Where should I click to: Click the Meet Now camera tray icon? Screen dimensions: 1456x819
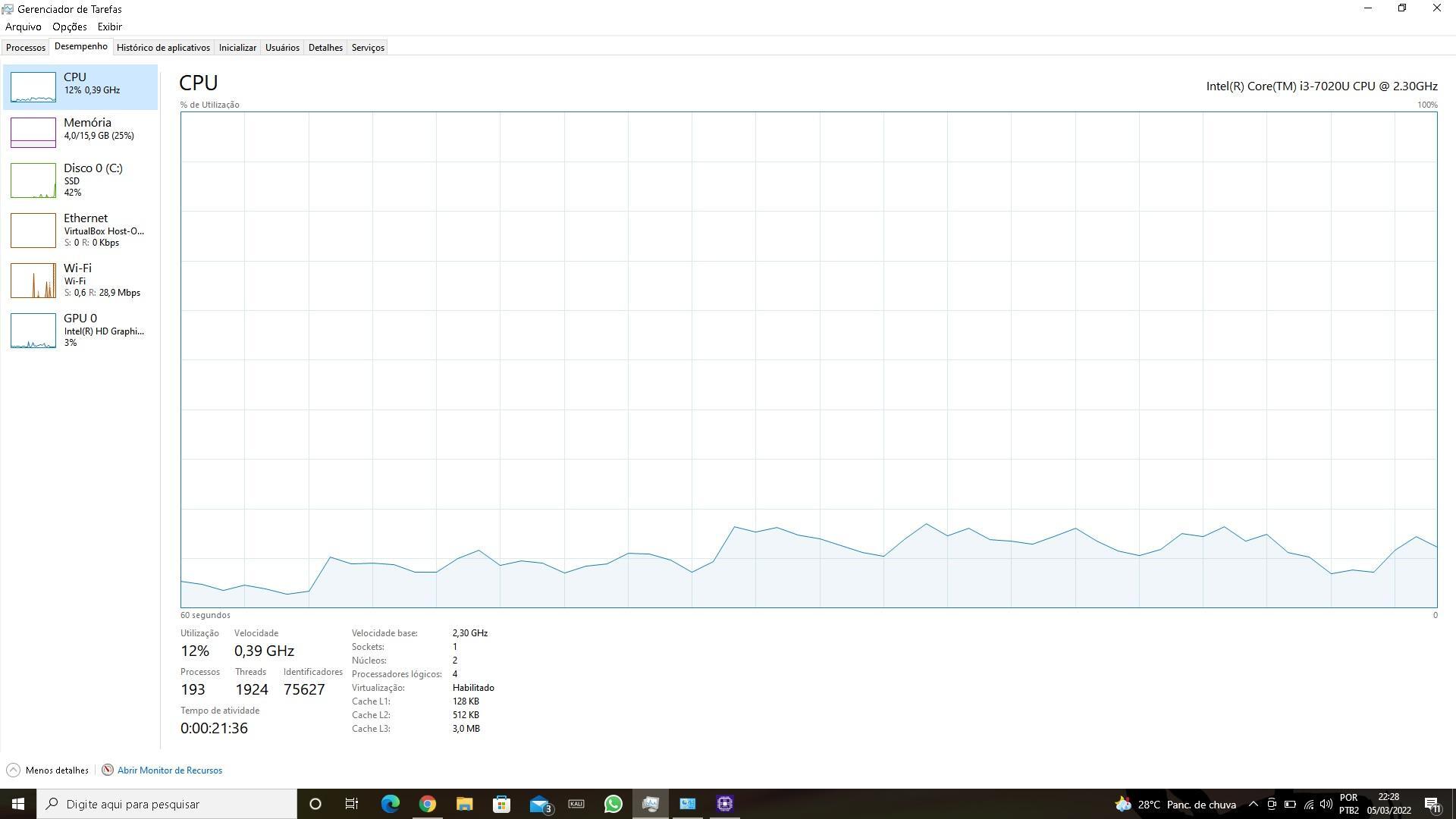(x=1272, y=805)
